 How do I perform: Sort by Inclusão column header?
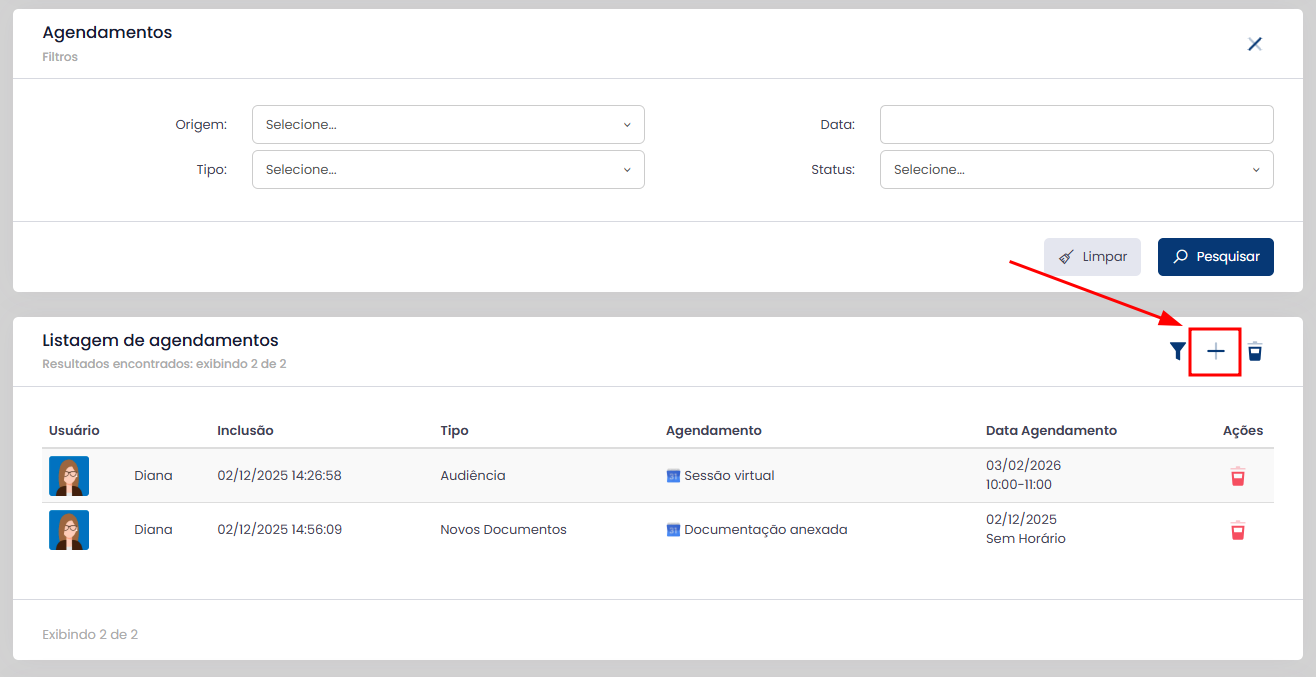245,431
